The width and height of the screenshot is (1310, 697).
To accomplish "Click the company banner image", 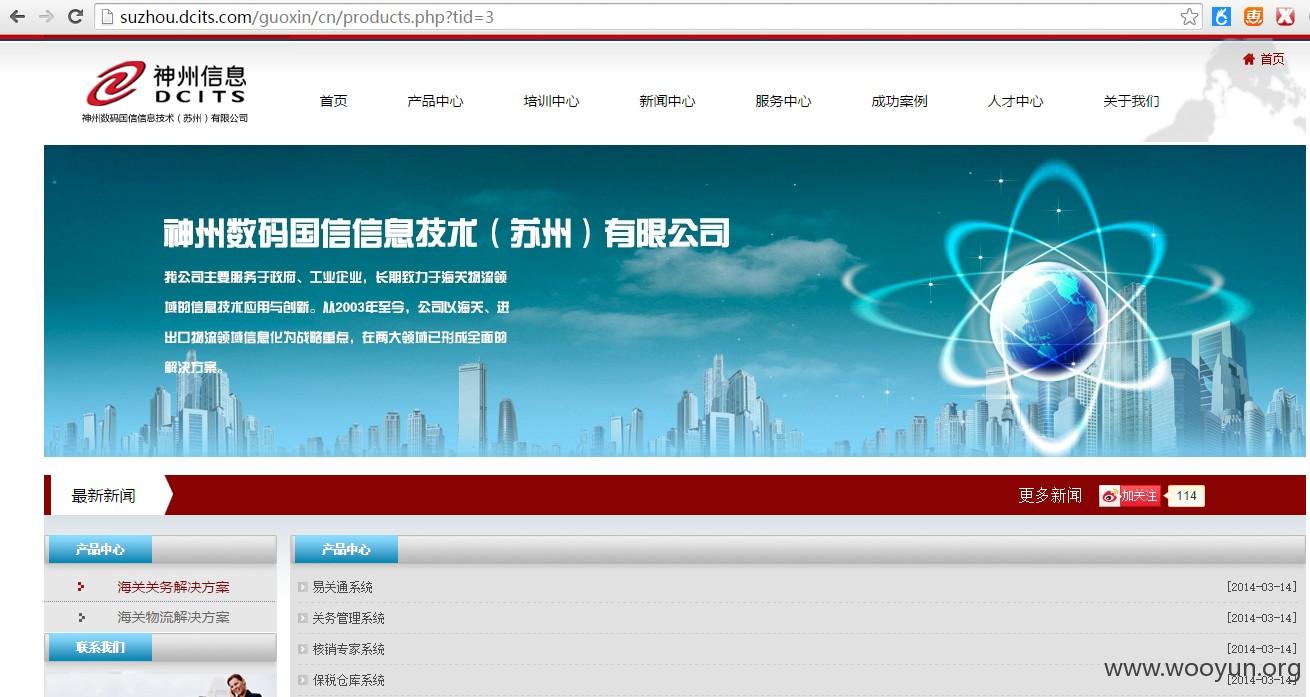I will (x=675, y=301).
